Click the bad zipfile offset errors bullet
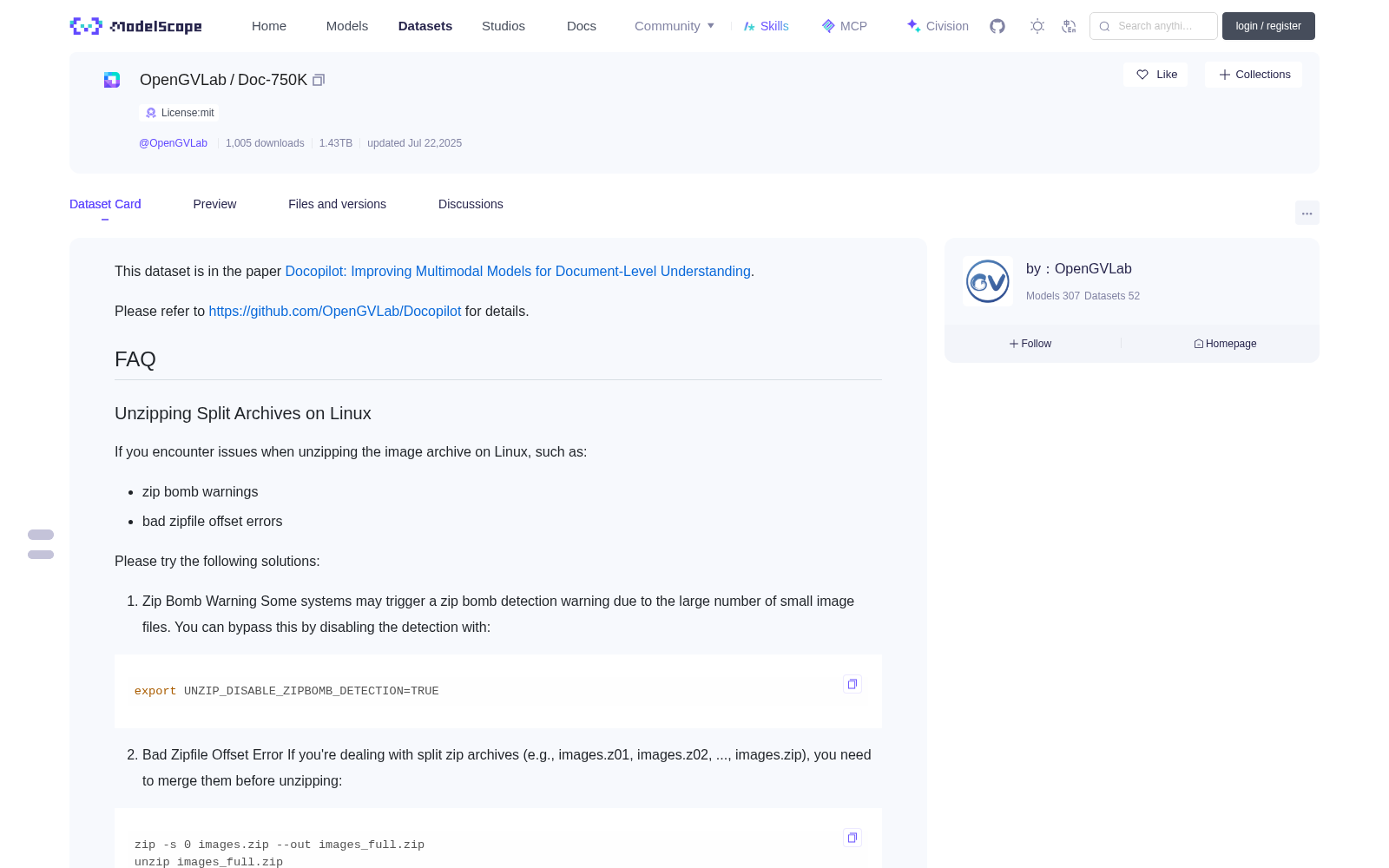 pos(212,522)
